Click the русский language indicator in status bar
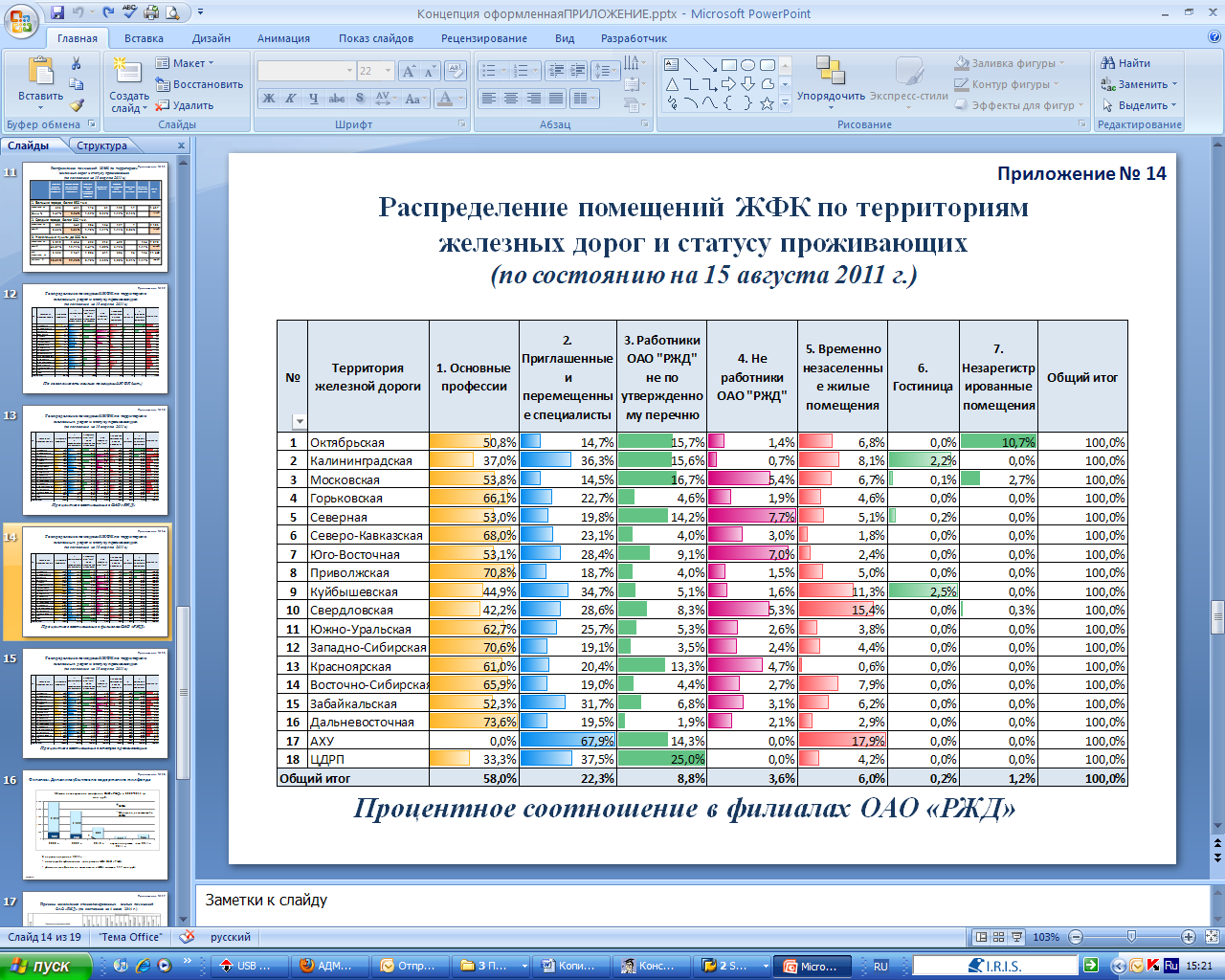The height and width of the screenshot is (980, 1225). click(231, 937)
